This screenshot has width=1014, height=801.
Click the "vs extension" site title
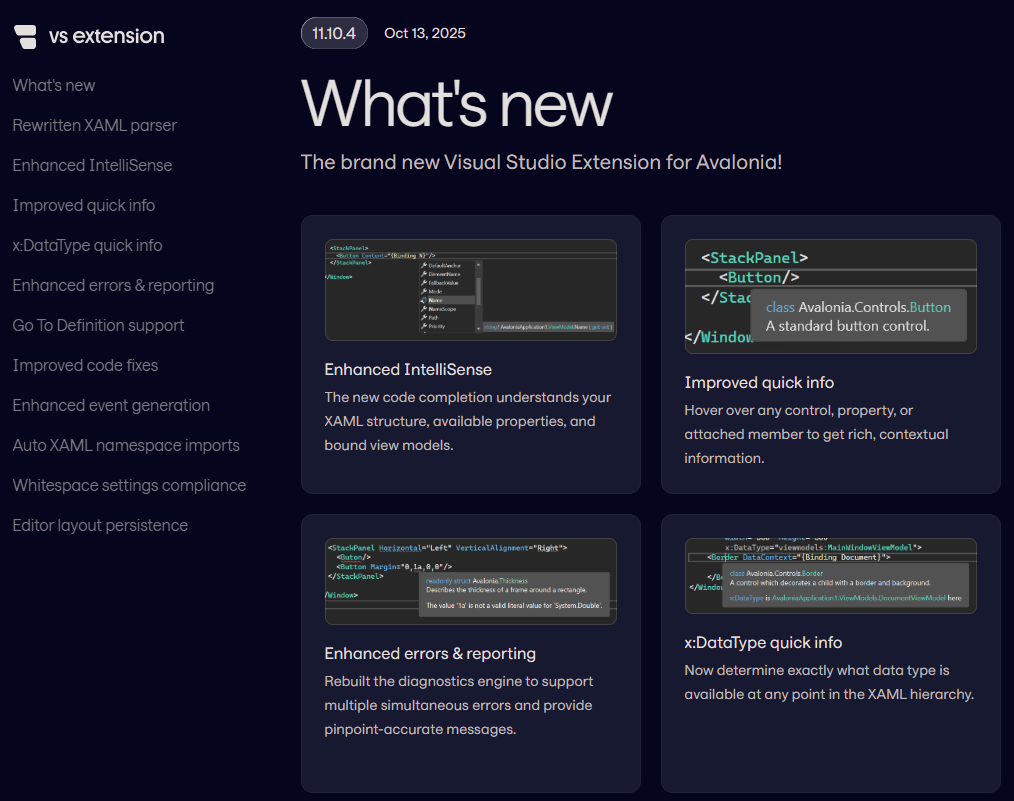pyautogui.click(x=107, y=36)
